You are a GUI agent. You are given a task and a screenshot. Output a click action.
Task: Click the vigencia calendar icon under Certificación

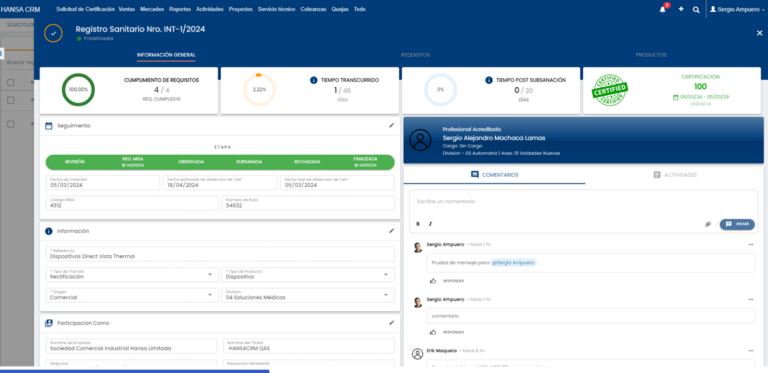[676, 97]
